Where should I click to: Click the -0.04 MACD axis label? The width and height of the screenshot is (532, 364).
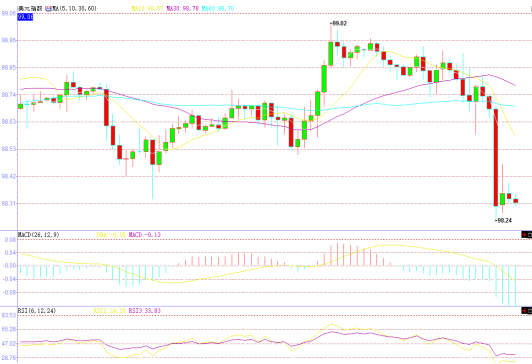9,279
